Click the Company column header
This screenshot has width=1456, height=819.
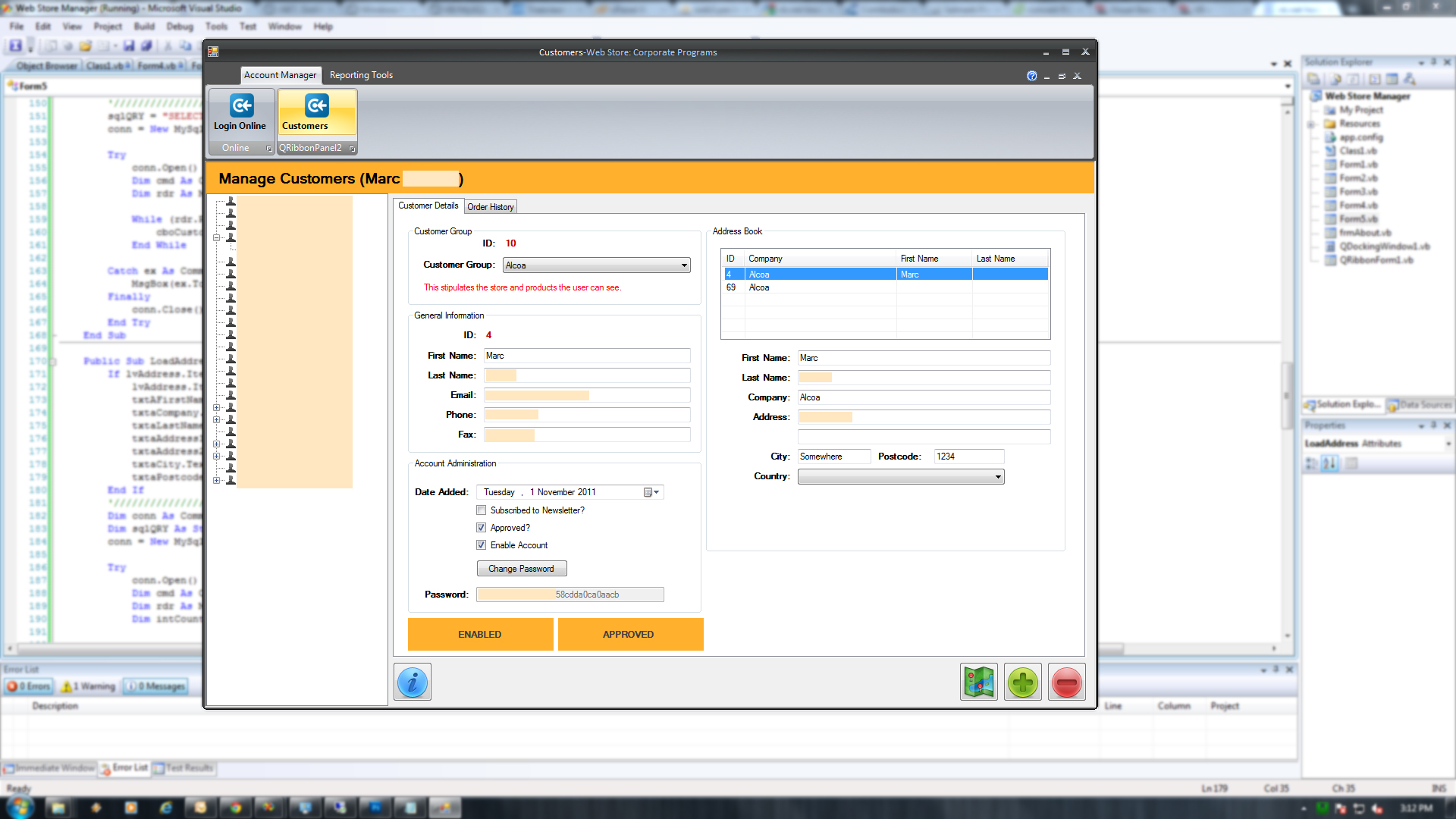point(821,259)
